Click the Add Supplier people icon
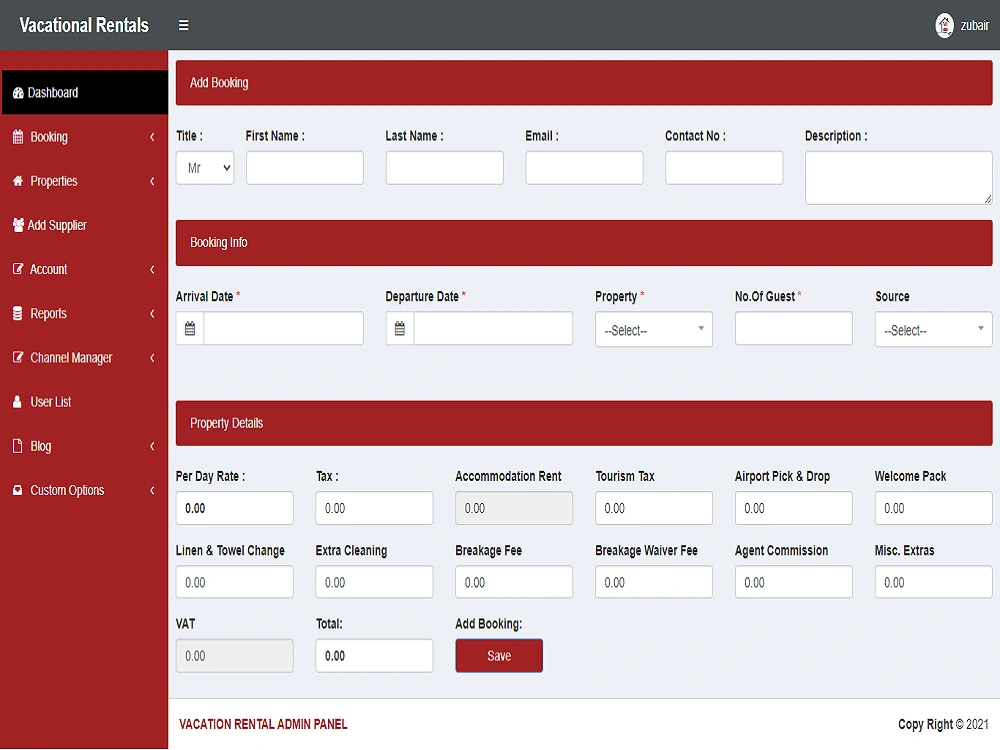The image size is (1000, 750). coord(18,225)
